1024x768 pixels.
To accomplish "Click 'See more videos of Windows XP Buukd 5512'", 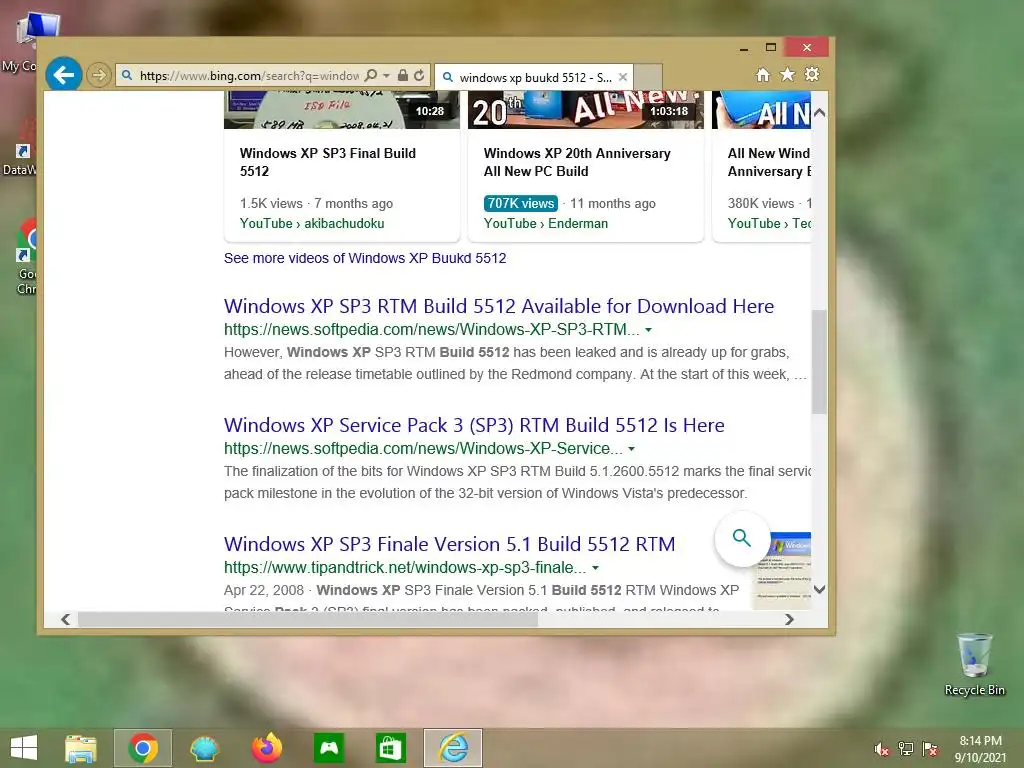I will 365,258.
